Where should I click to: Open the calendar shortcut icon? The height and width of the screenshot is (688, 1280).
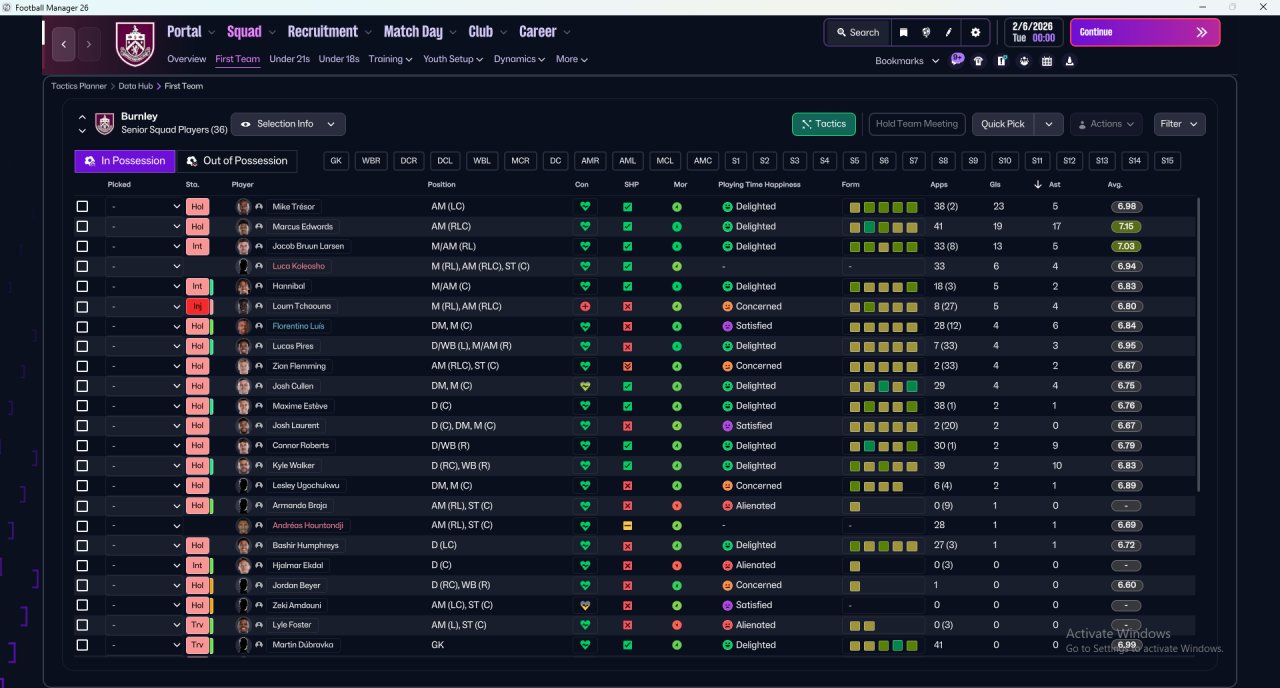pyautogui.click(x=1046, y=61)
